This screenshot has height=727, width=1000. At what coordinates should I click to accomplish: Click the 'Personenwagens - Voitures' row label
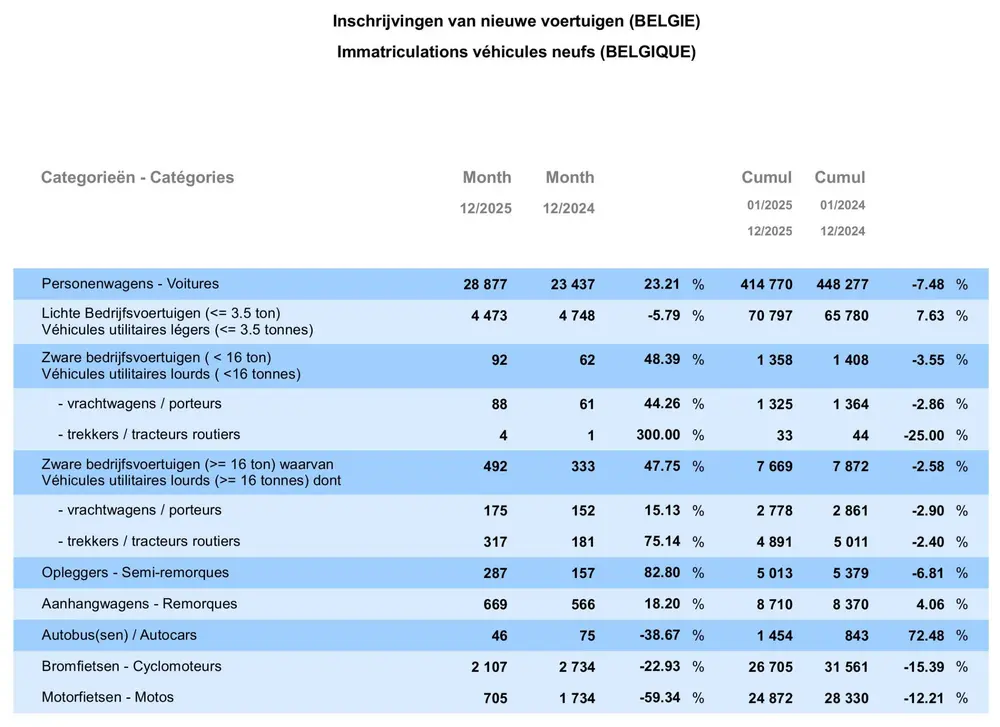pyautogui.click(x=130, y=284)
